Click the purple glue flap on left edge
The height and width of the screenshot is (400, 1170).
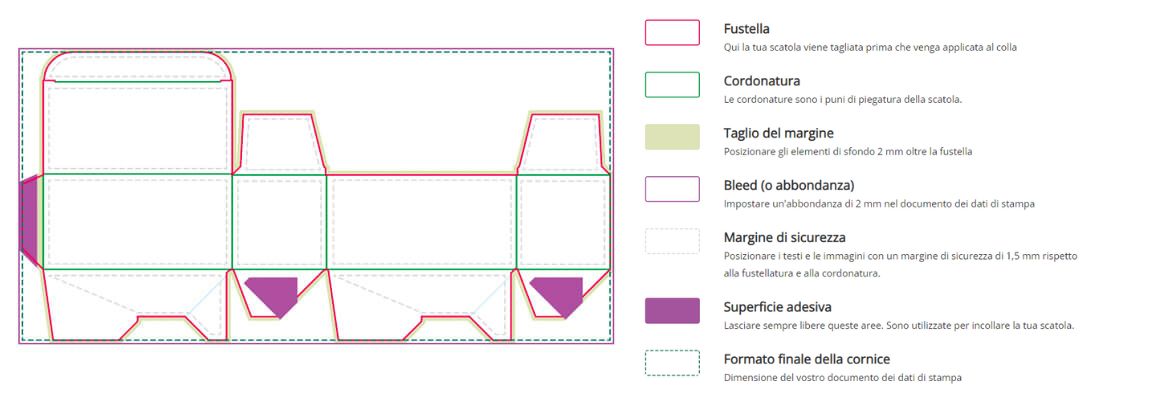[x=29, y=218]
